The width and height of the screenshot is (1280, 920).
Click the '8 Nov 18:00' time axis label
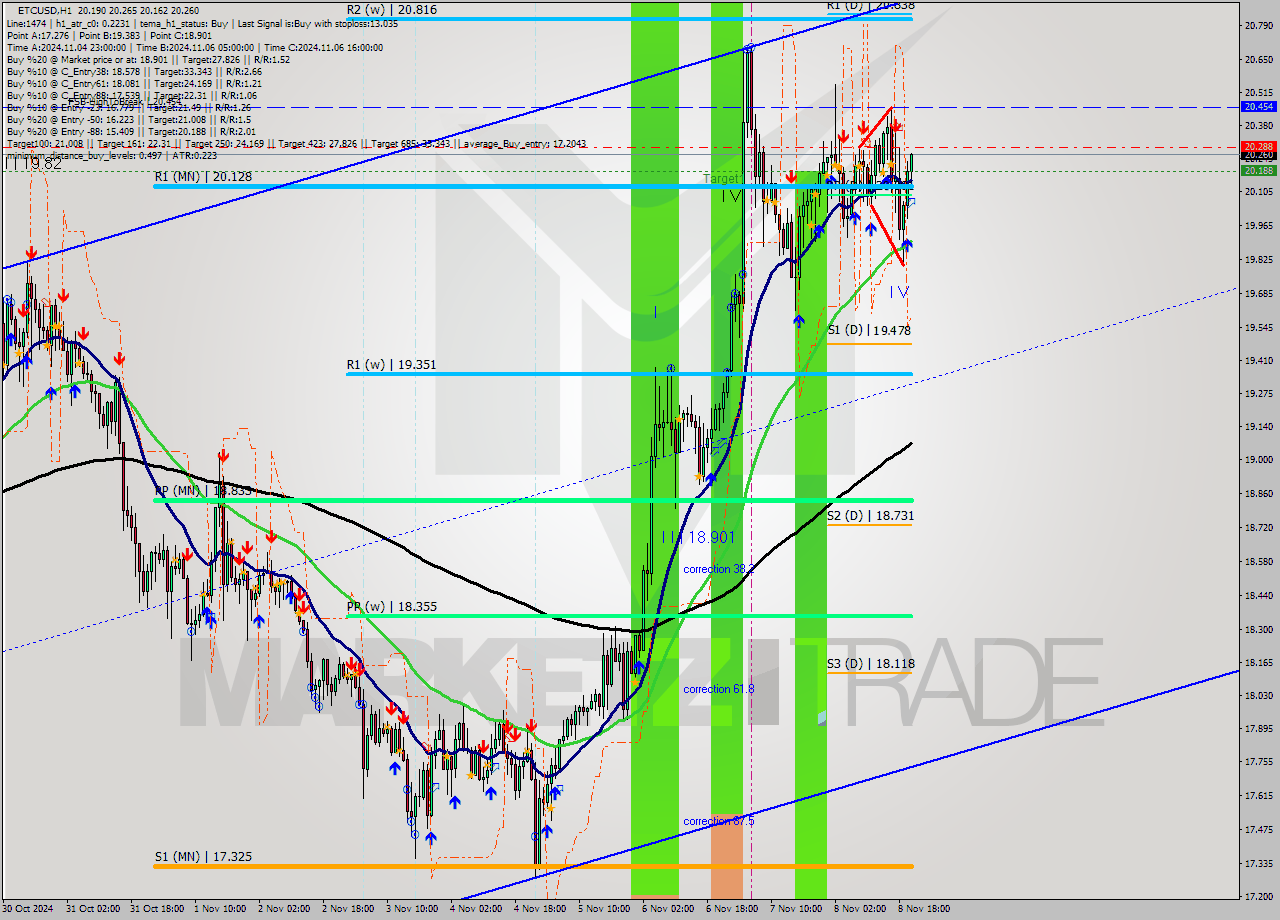tap(923, 909)
